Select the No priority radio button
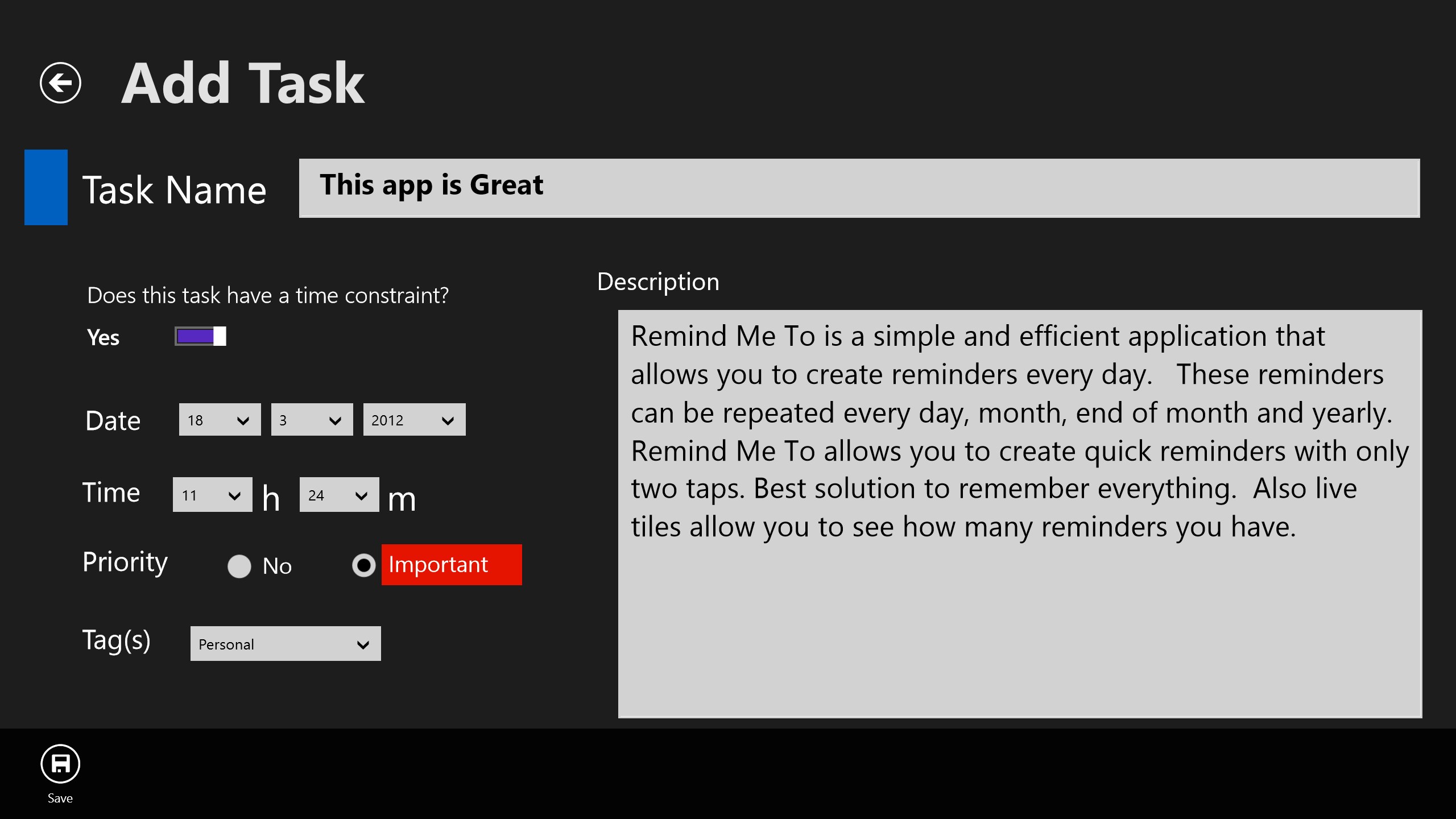The image size is (1456, 819). point(239,566)
